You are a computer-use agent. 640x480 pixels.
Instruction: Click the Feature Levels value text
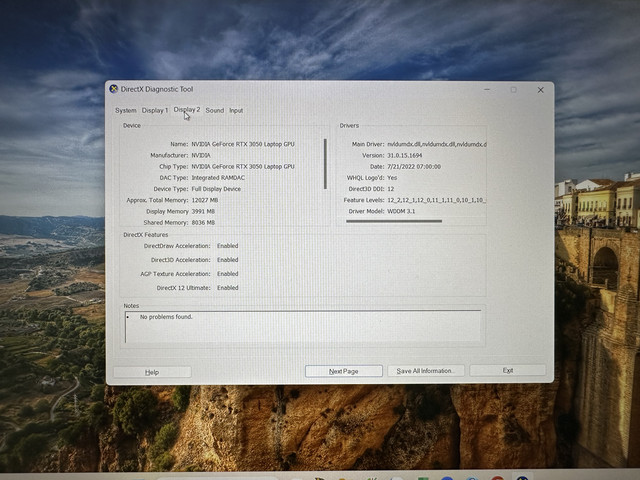coord(436,200)
